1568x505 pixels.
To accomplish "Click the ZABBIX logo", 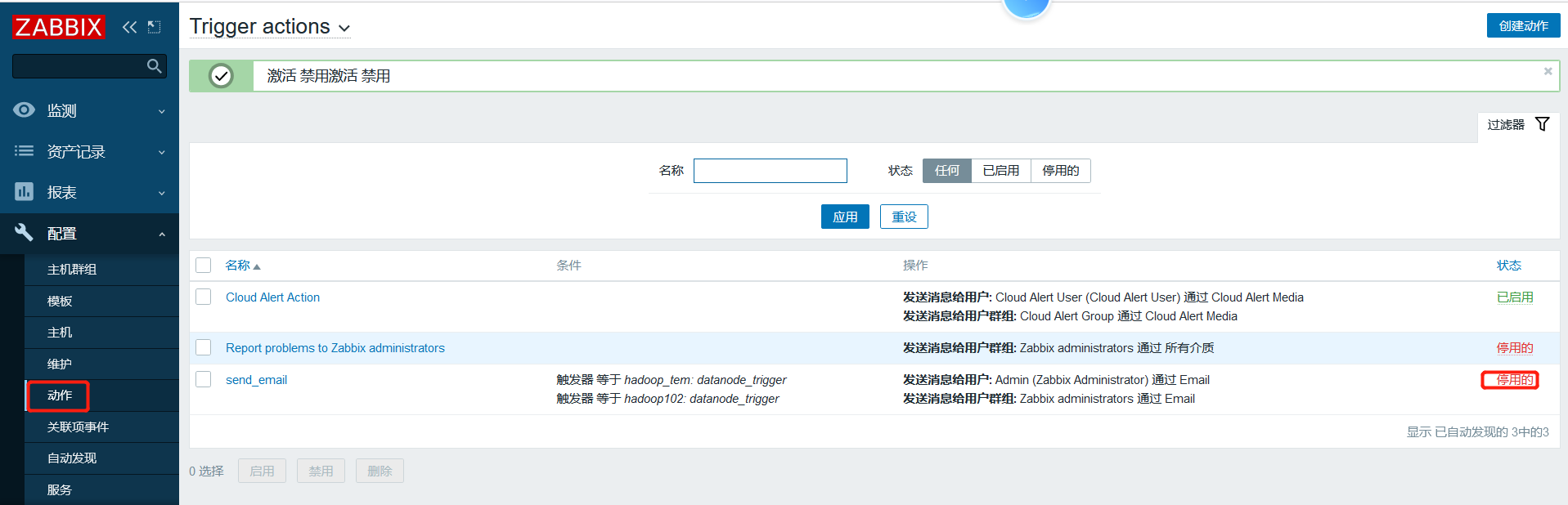I will pos(58,27).
